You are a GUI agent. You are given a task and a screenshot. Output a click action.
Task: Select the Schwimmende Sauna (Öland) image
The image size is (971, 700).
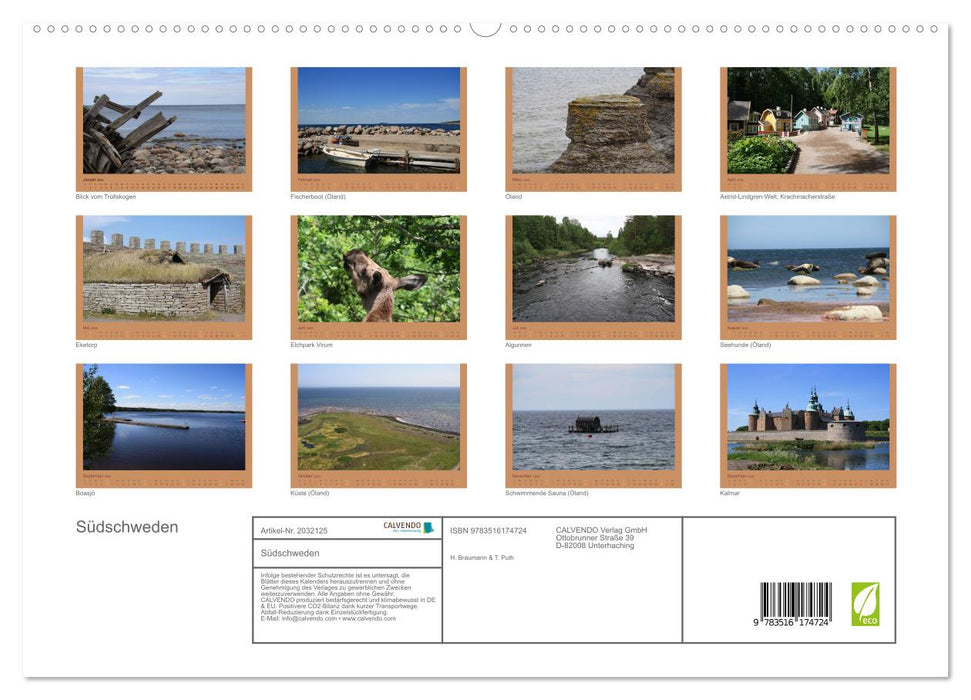(x=593, y=420)
